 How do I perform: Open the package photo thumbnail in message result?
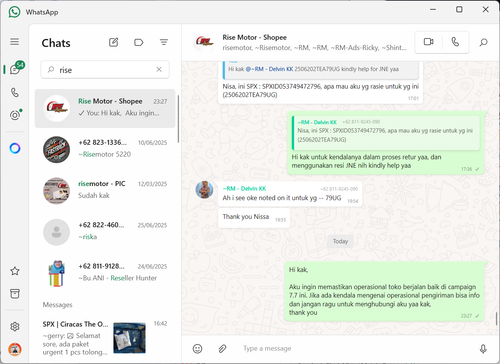pyautogui.click(x=129, y=338)
